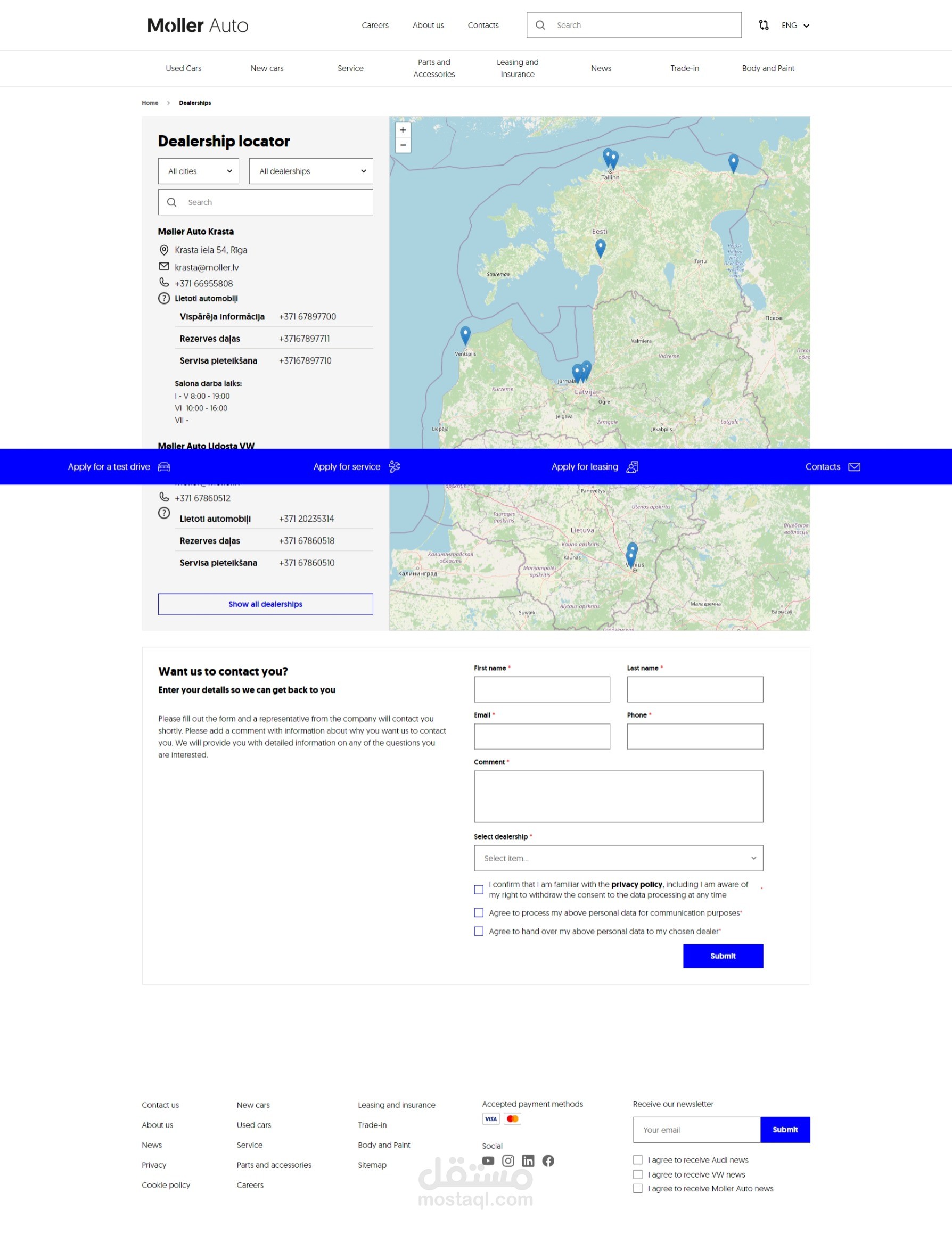Click the Visa payment icon
The height and width of the screenshot is (1234, 952).
click(x=491, y=1120)
